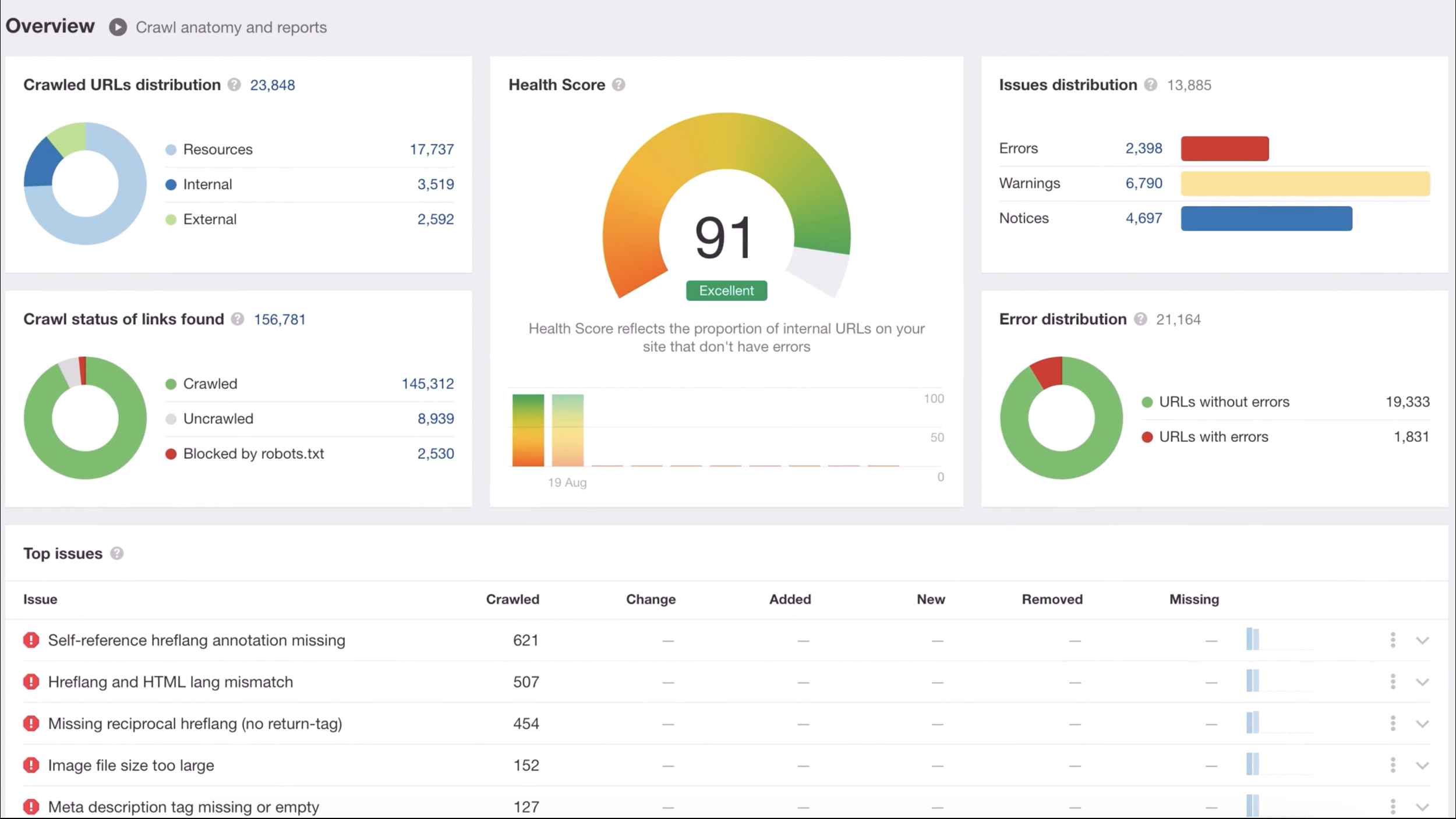Viewport: 1456px width, 819px height.
Task: Click the Crawled column header in Top issues
Action: pos(512,599)
